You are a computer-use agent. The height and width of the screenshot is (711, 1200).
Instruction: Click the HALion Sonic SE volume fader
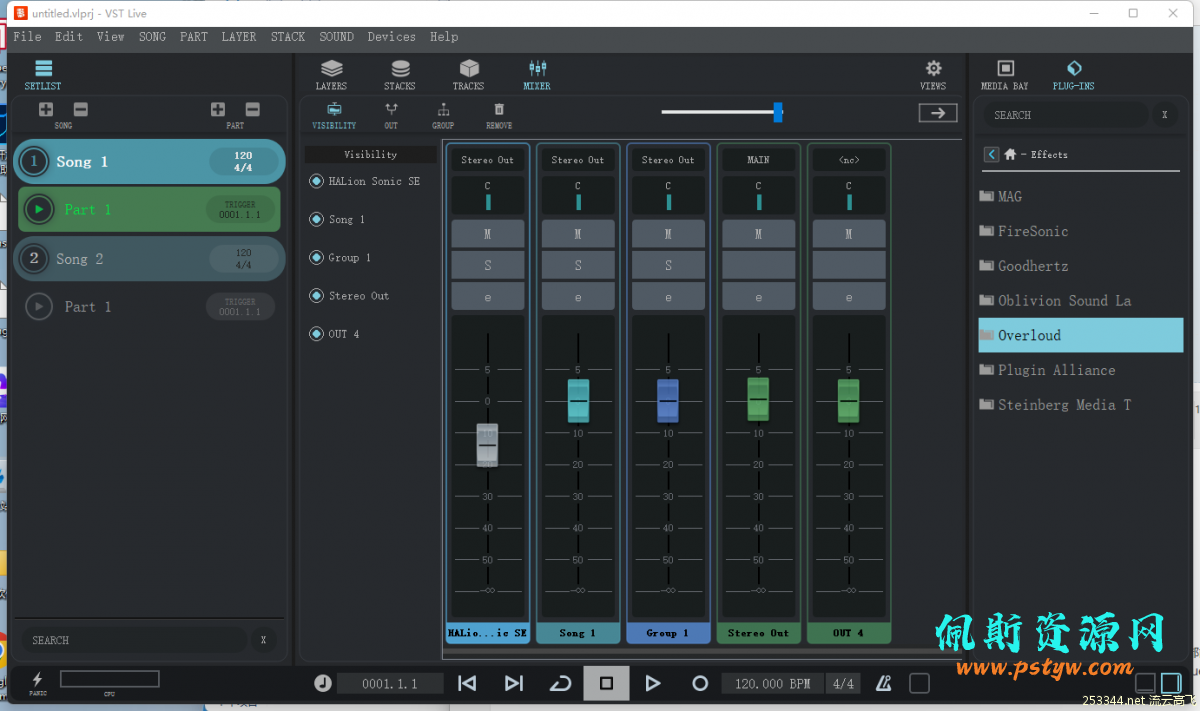pos(487,445)
